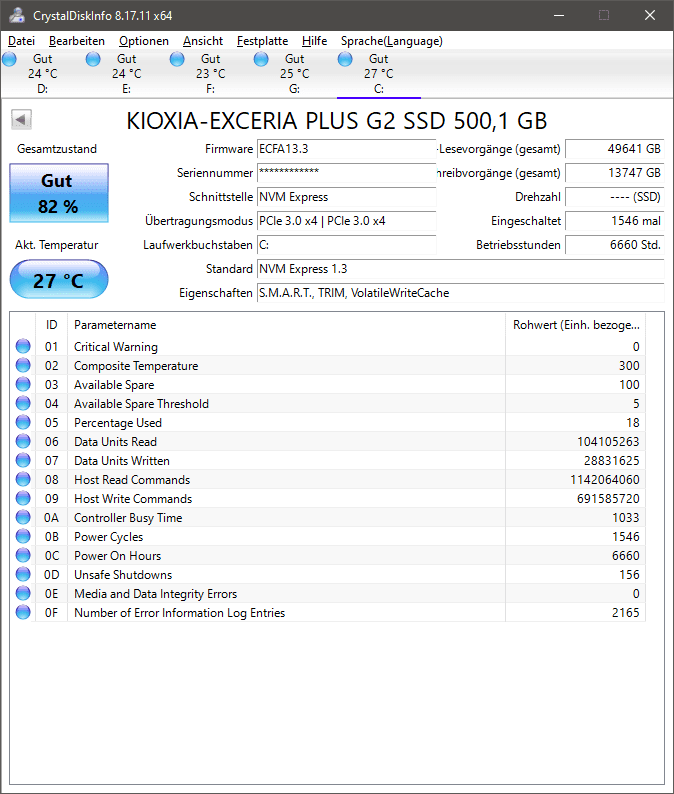Click the Parametername column header
674x794 pixels.
point(286,325)
